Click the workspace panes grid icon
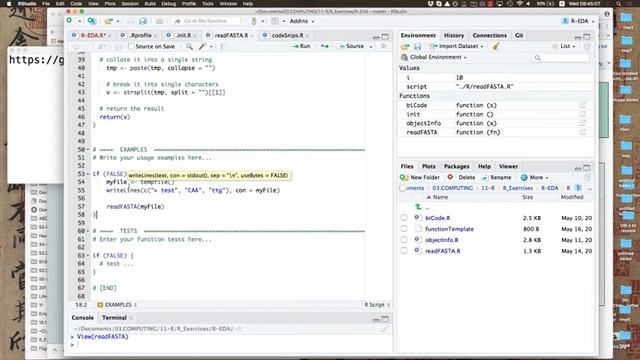 coord(275,21)
